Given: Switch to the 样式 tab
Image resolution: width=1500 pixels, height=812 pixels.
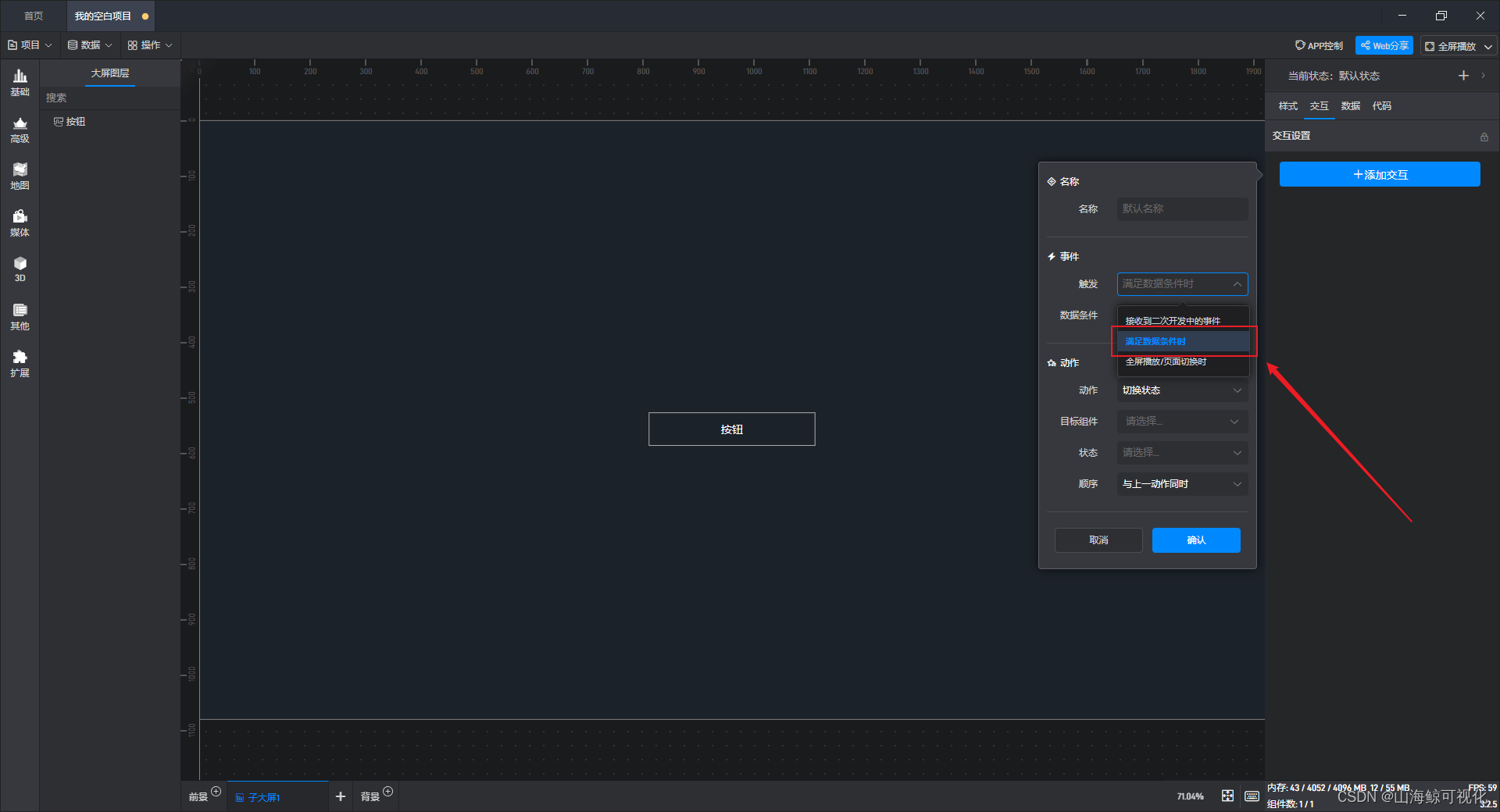Looking at the screenshot, I should click(1287, 106).
